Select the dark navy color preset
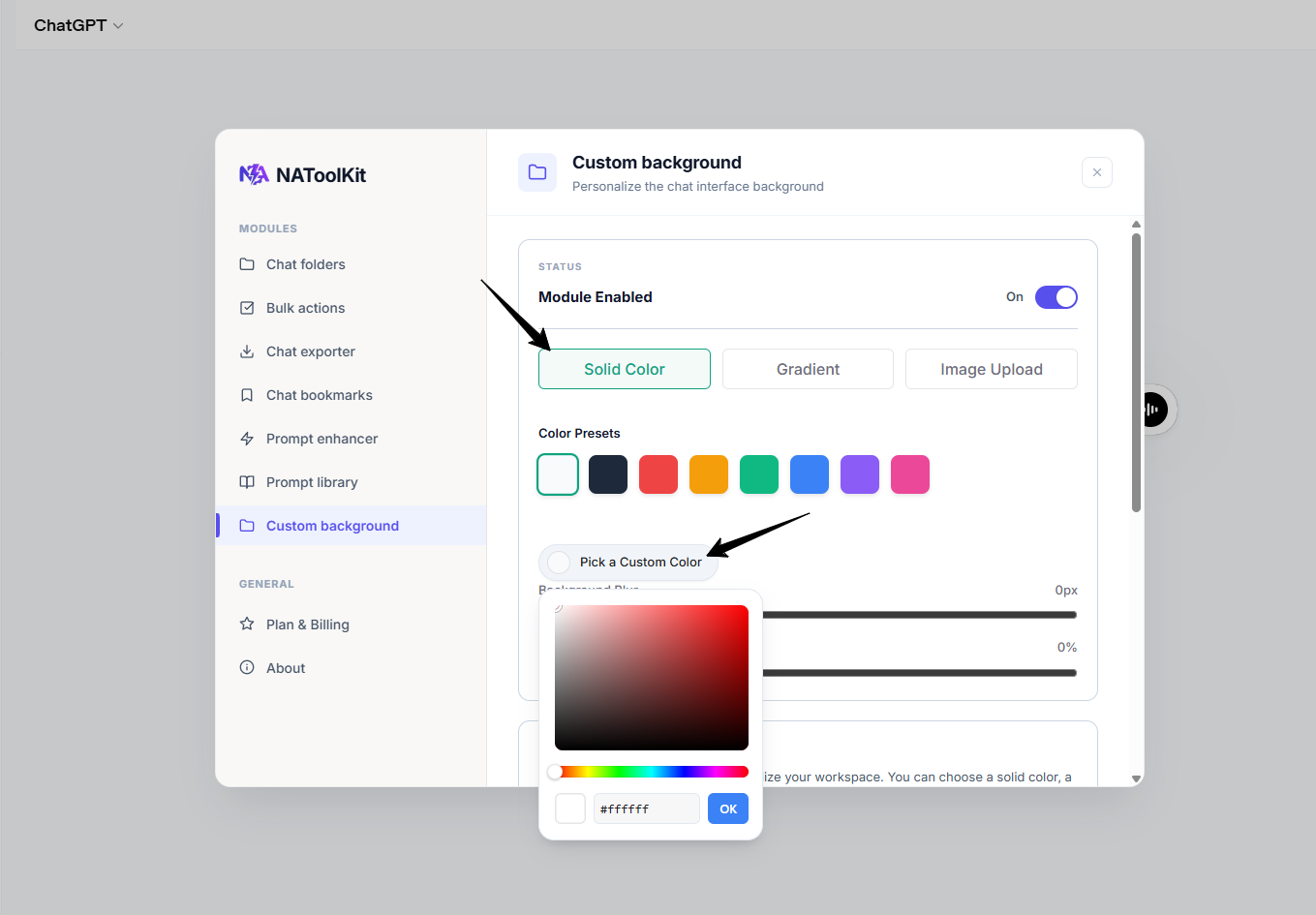The height and width of the screenshot is (915, 1316). click(608, 474)
